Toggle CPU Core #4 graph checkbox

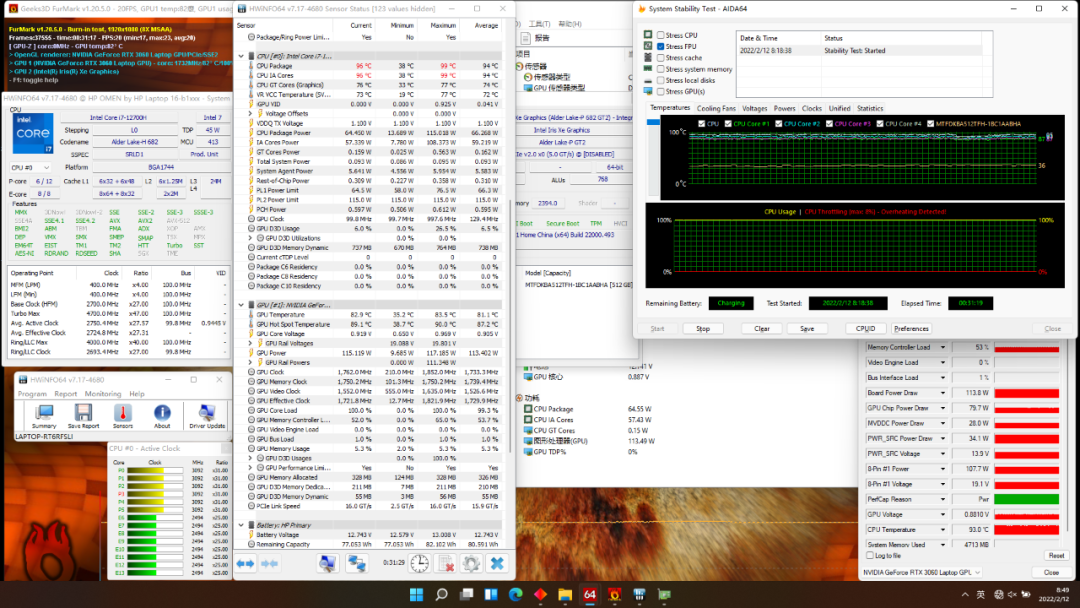tap(880, 124)
